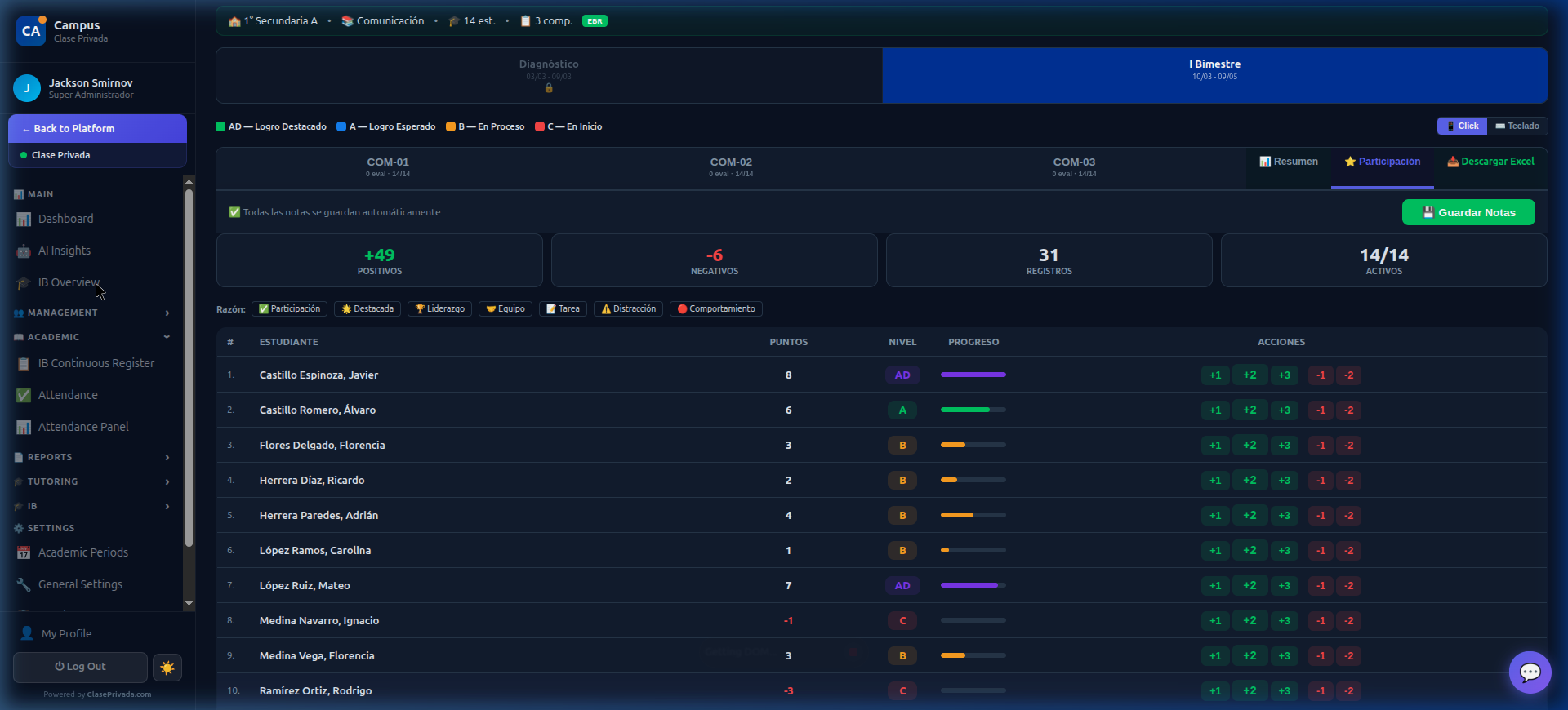Click the Attendance checkmark icon
The image size is (1568, 710).
(24, 395)
